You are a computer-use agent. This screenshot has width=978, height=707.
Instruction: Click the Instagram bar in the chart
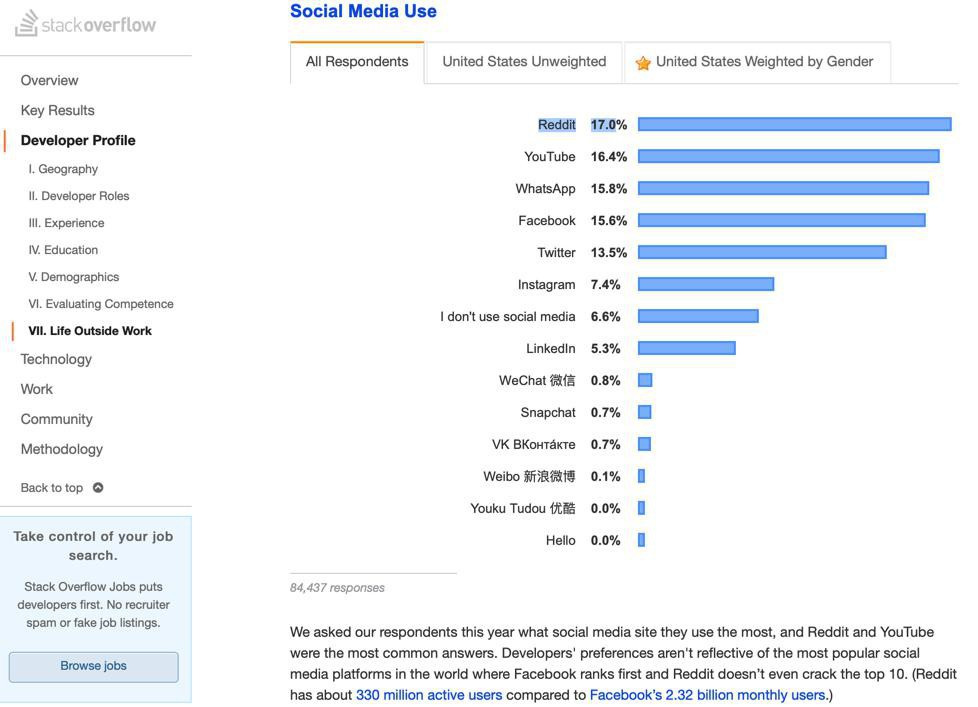tap(705, 285)
